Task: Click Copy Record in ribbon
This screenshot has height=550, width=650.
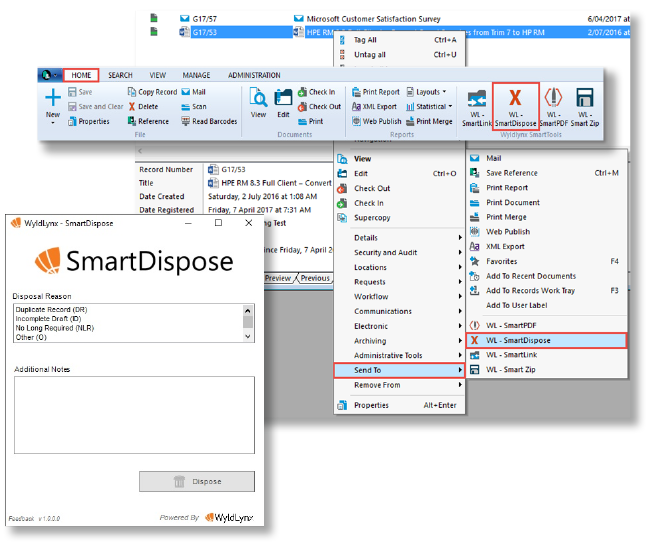Action: pyautogui.click(x=152, y=92)
